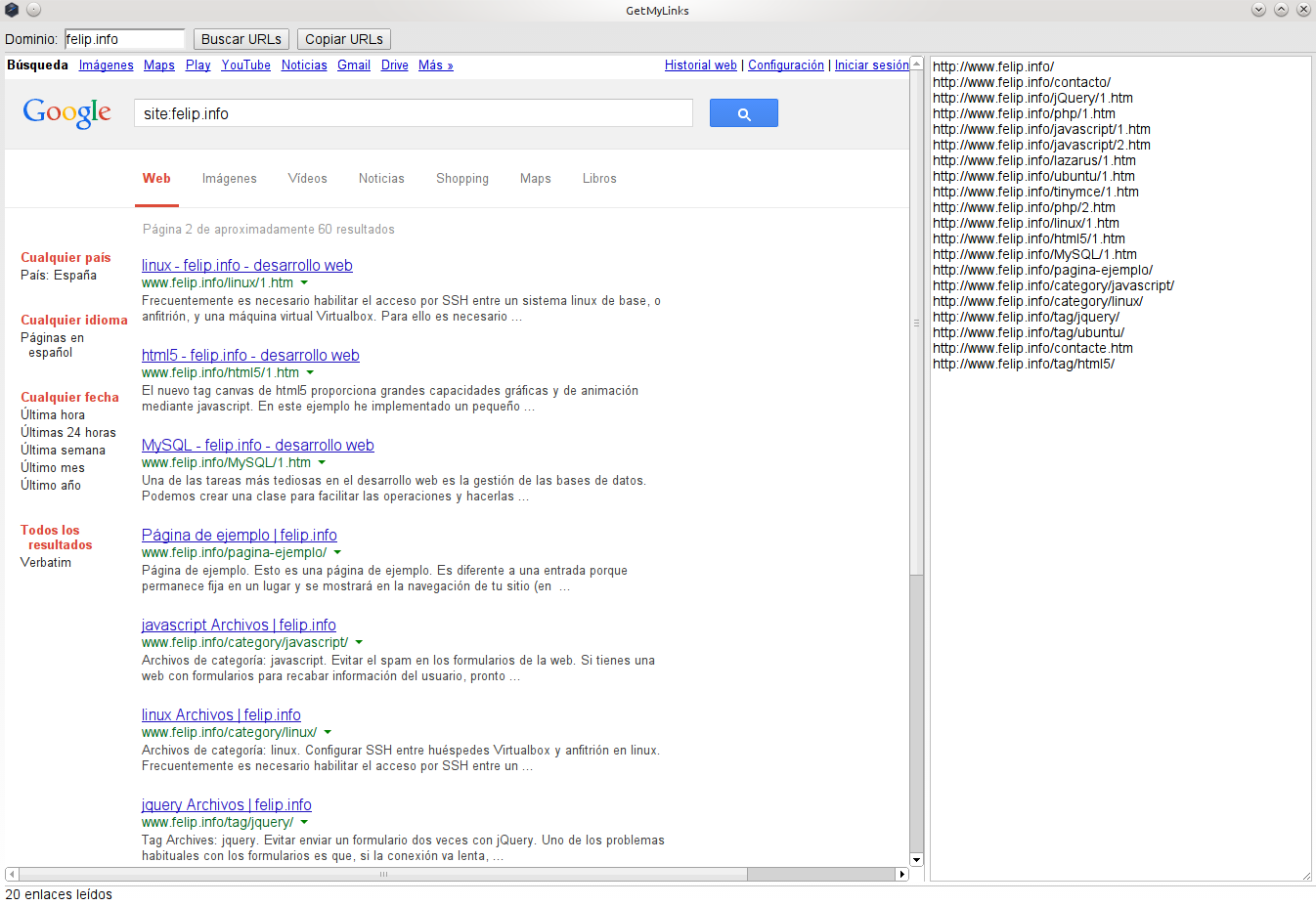
Task: Click the scroll-down arrow of the vertical scrollbar
Action: coord(916,859)
